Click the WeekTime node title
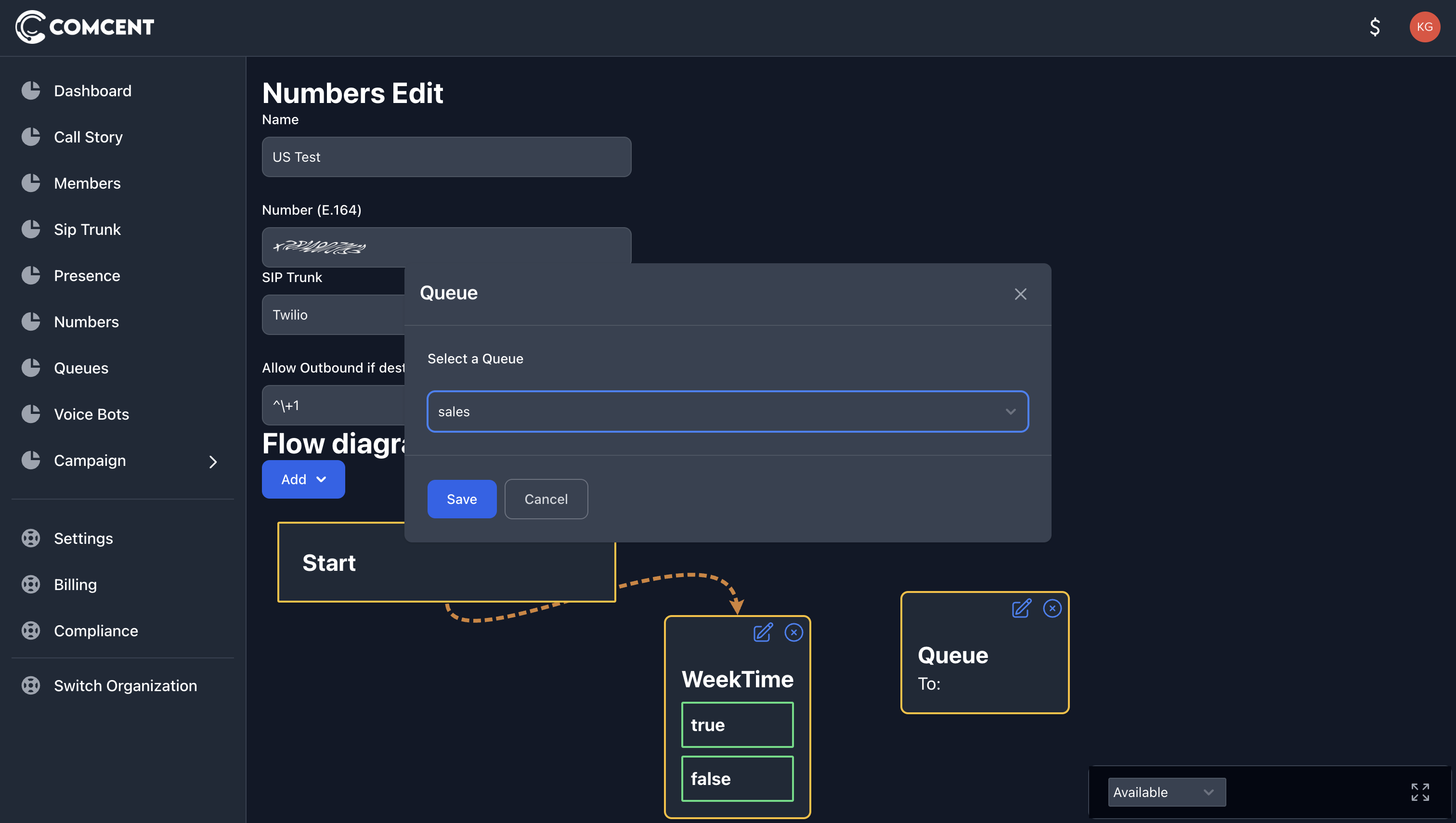 click(737, 679)
